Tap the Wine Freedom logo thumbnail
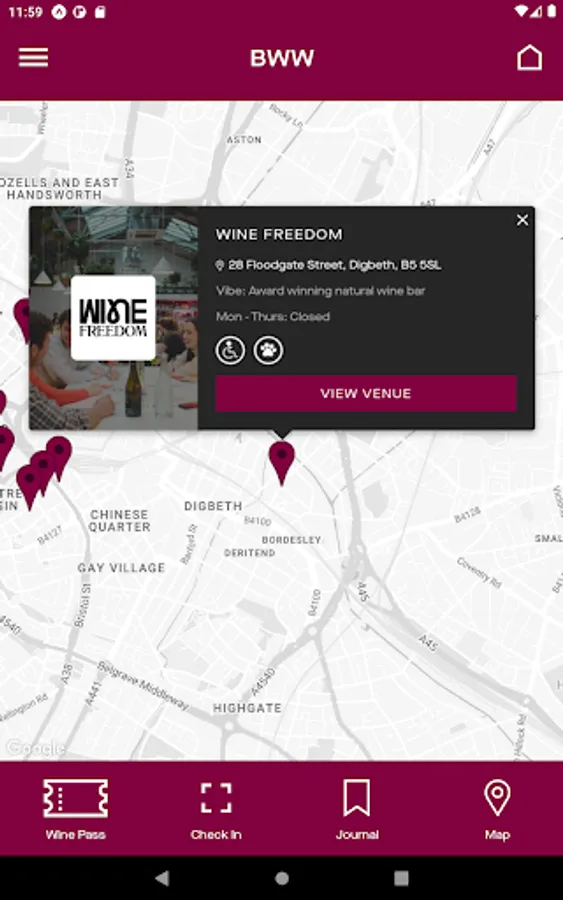 (113, 317)
